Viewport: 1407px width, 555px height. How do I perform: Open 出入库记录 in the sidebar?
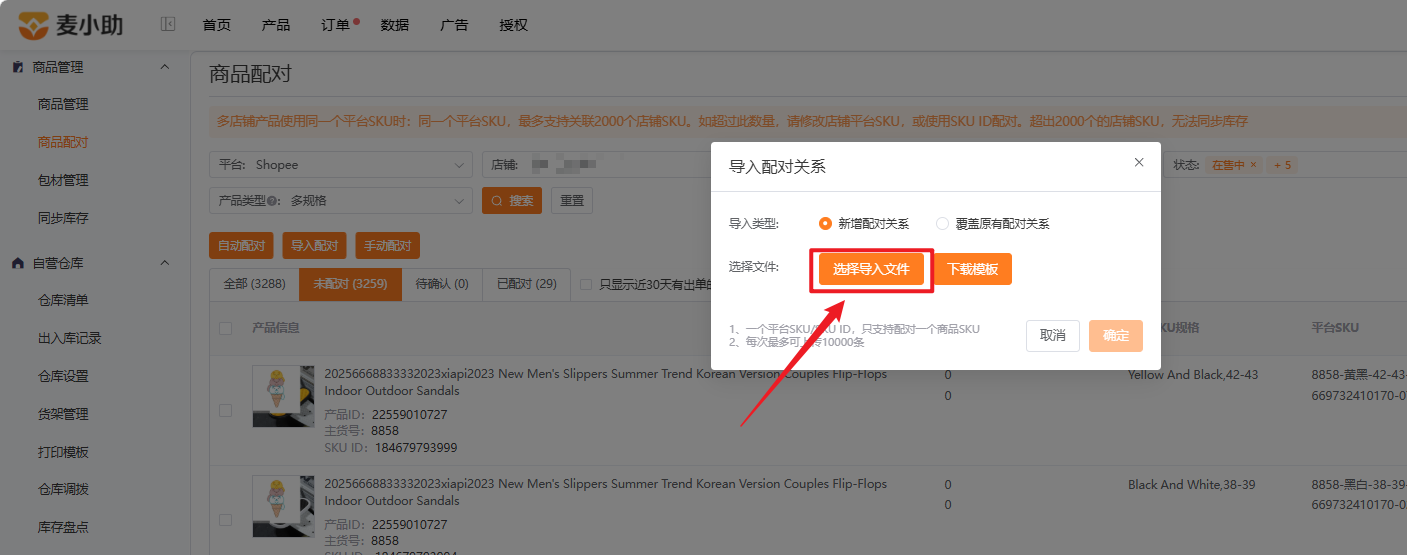[x=70, y=338]
